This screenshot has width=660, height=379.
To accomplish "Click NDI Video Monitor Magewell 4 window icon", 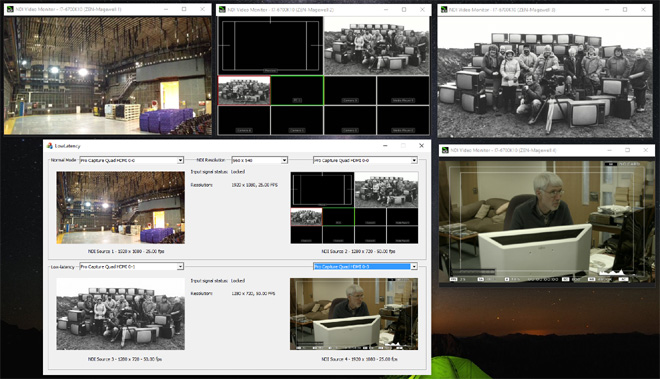I will 445,150.
